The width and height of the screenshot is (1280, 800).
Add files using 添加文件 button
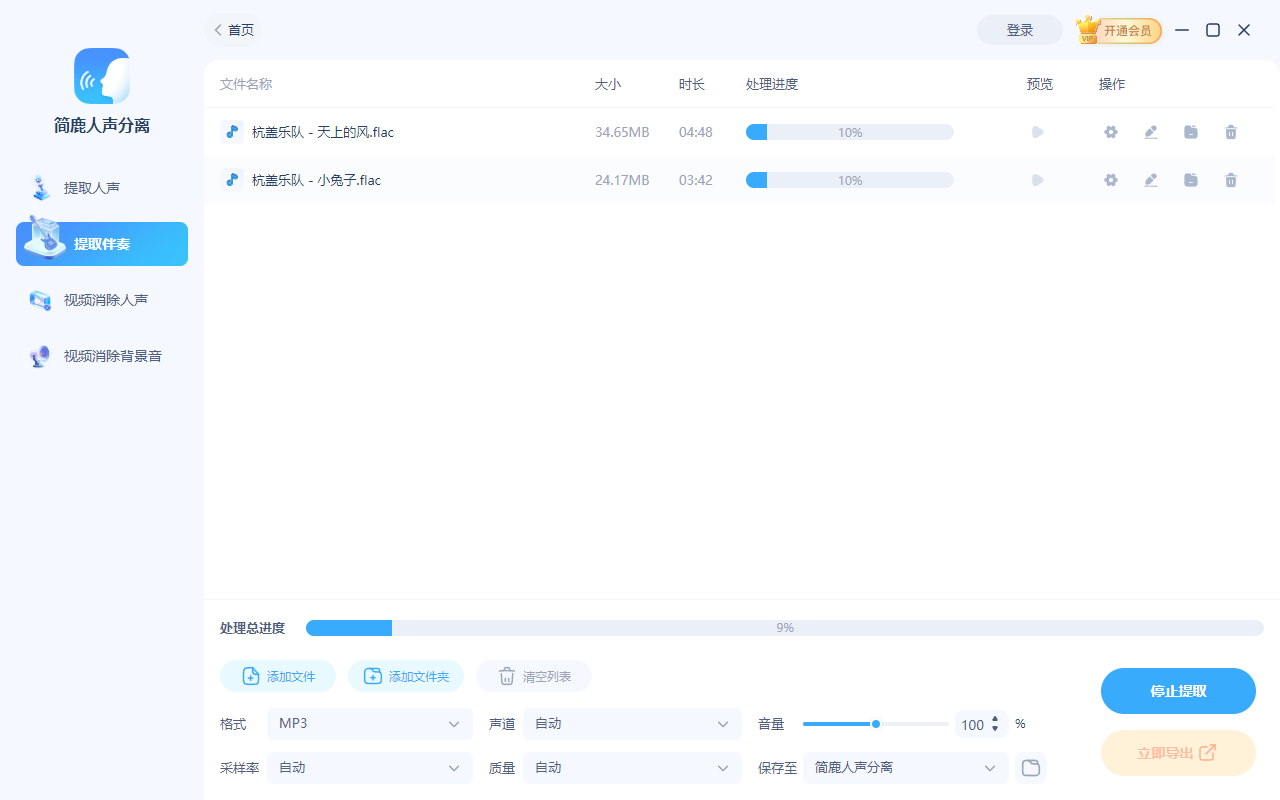[x=277, y=675]
